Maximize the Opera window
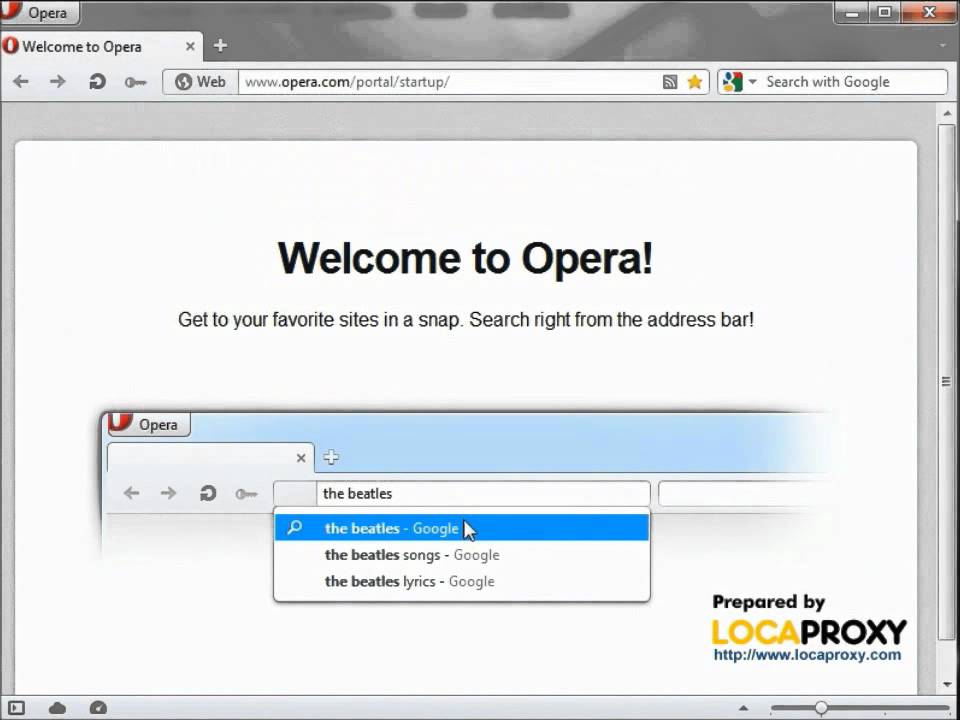The height and width of the screenshot is (720, 960). tap(884, 12)
